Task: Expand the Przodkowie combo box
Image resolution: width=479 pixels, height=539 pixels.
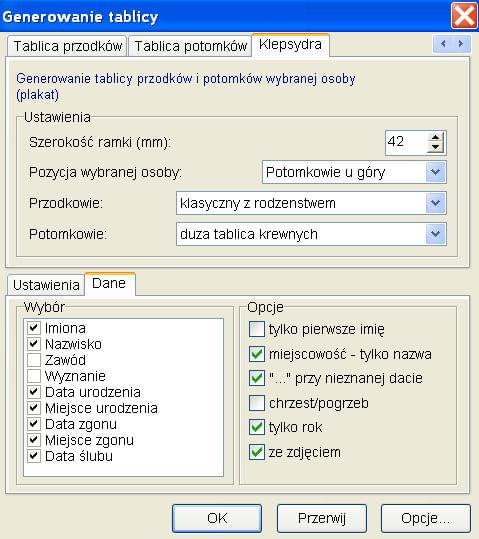Action: tap(435, 203)
